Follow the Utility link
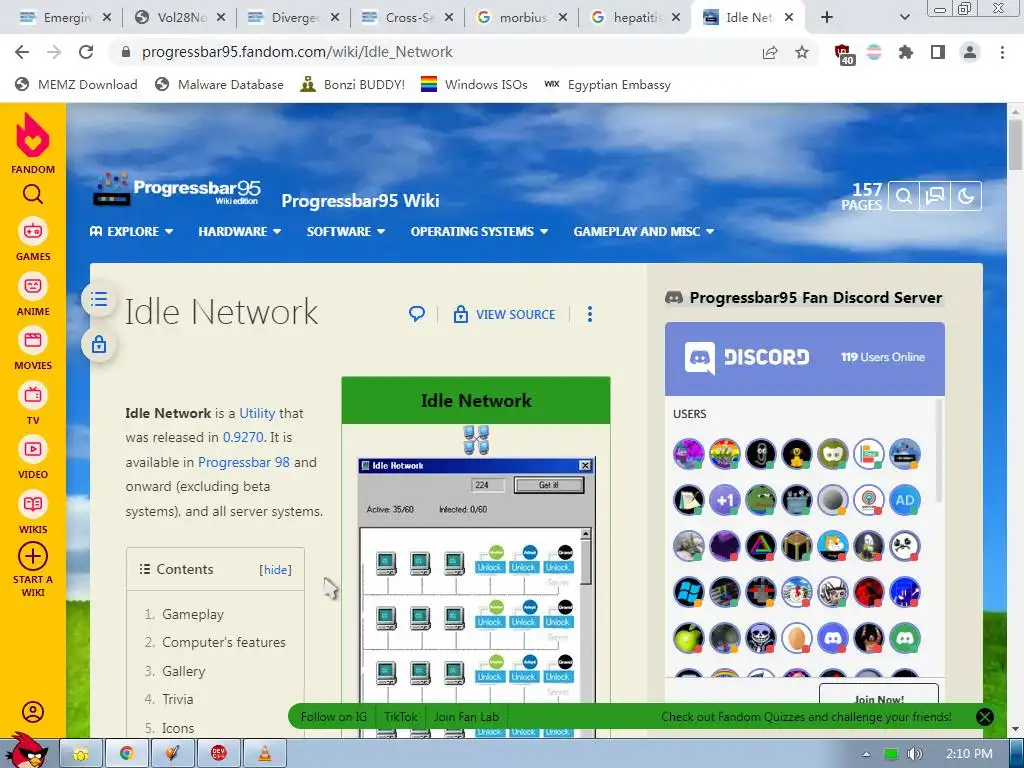The width and height of the screenshot is (1024, 768). click(x=257, y=413)
